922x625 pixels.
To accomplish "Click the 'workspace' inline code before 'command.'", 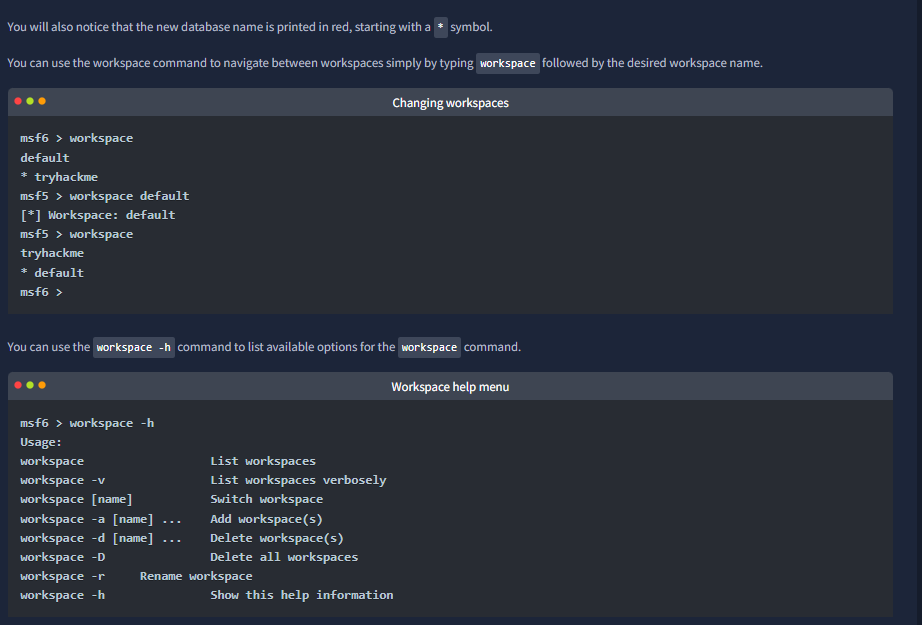I will (x=429, y=347).
